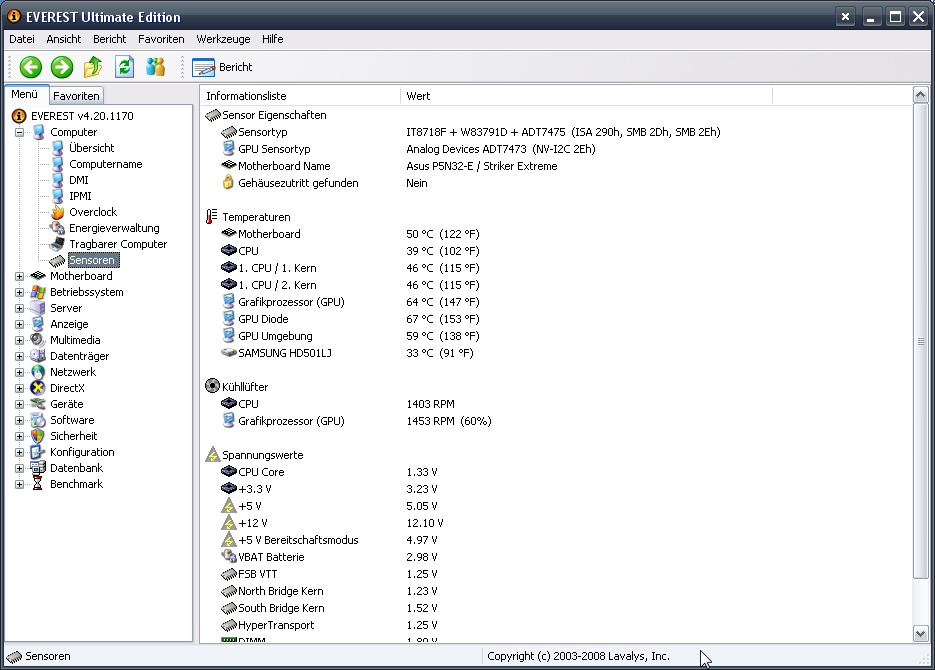Image resolution: width=935 pixels, height=670 pixels.
Task: Select DMI tree item
Action: (79, 180)
